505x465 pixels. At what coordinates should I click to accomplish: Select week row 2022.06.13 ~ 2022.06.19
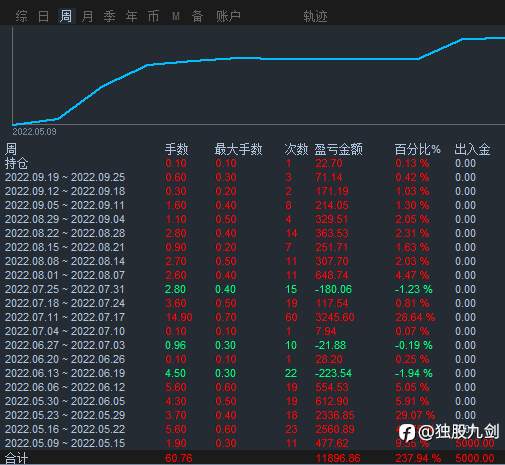[65, 373]
